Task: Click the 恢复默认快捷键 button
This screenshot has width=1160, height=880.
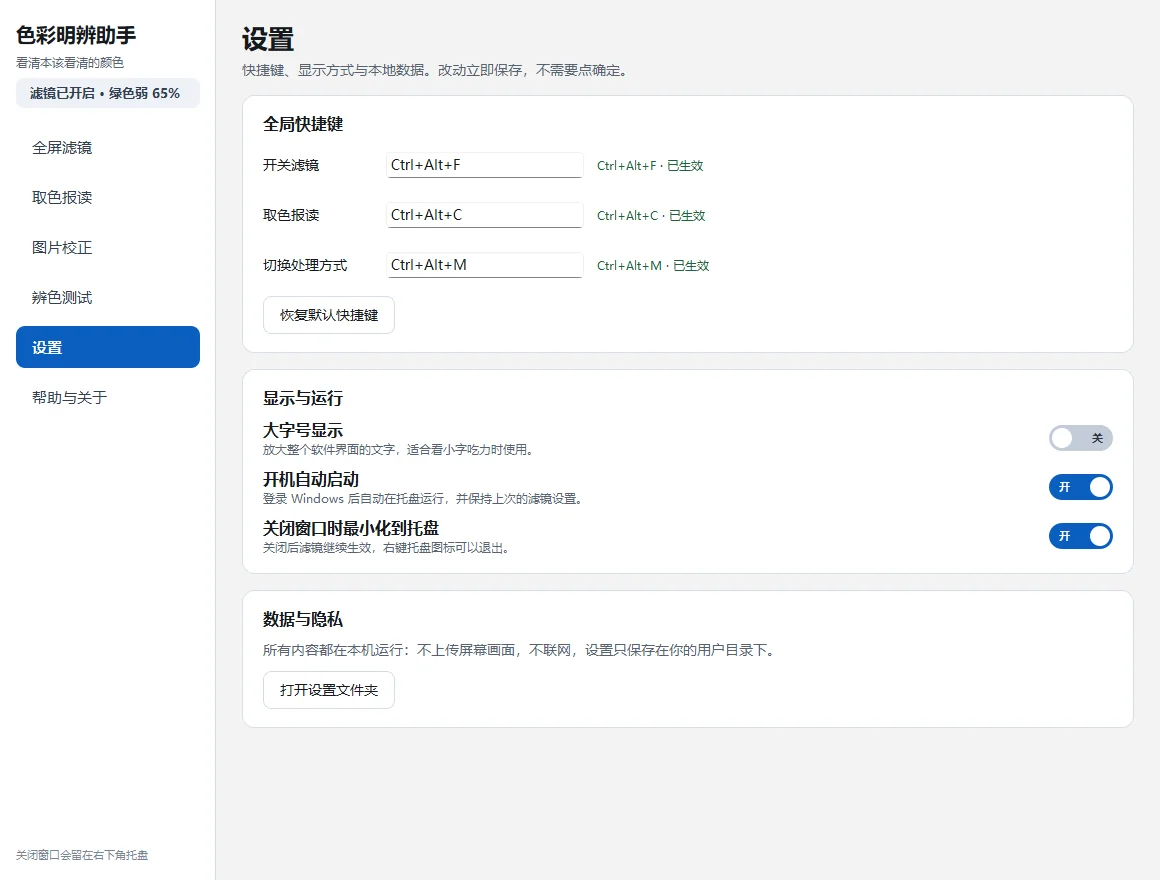Action: tap(328, 315)
